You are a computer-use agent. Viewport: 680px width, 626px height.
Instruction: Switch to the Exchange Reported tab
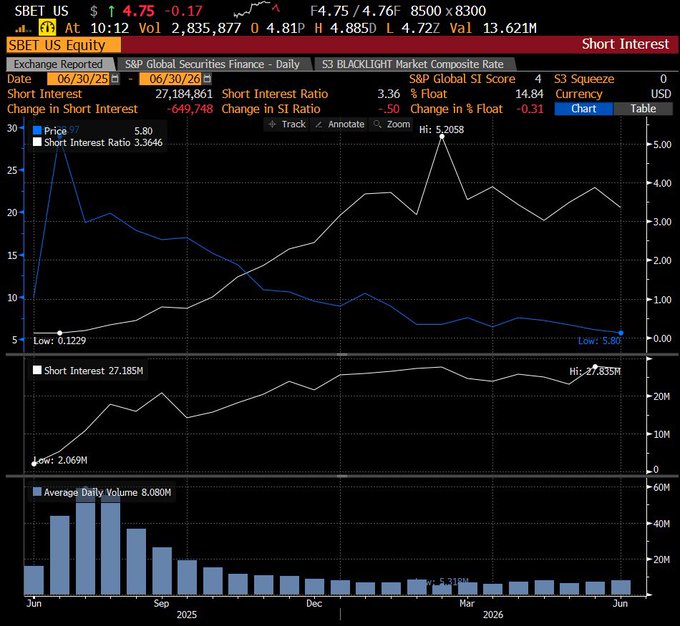click(60, 64)
